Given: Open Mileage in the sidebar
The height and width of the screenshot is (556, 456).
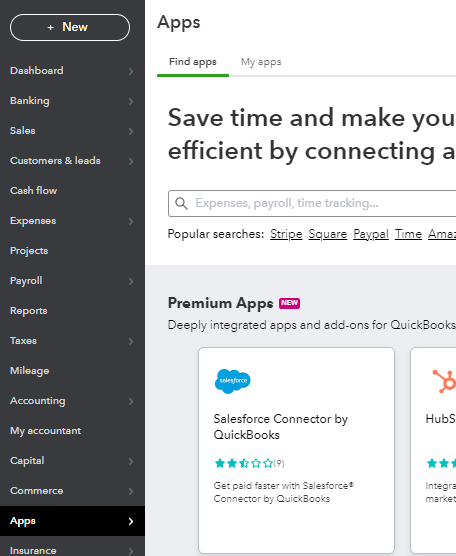Looking at the screenshot, I should pyautogui.click(x=29, y=371).
